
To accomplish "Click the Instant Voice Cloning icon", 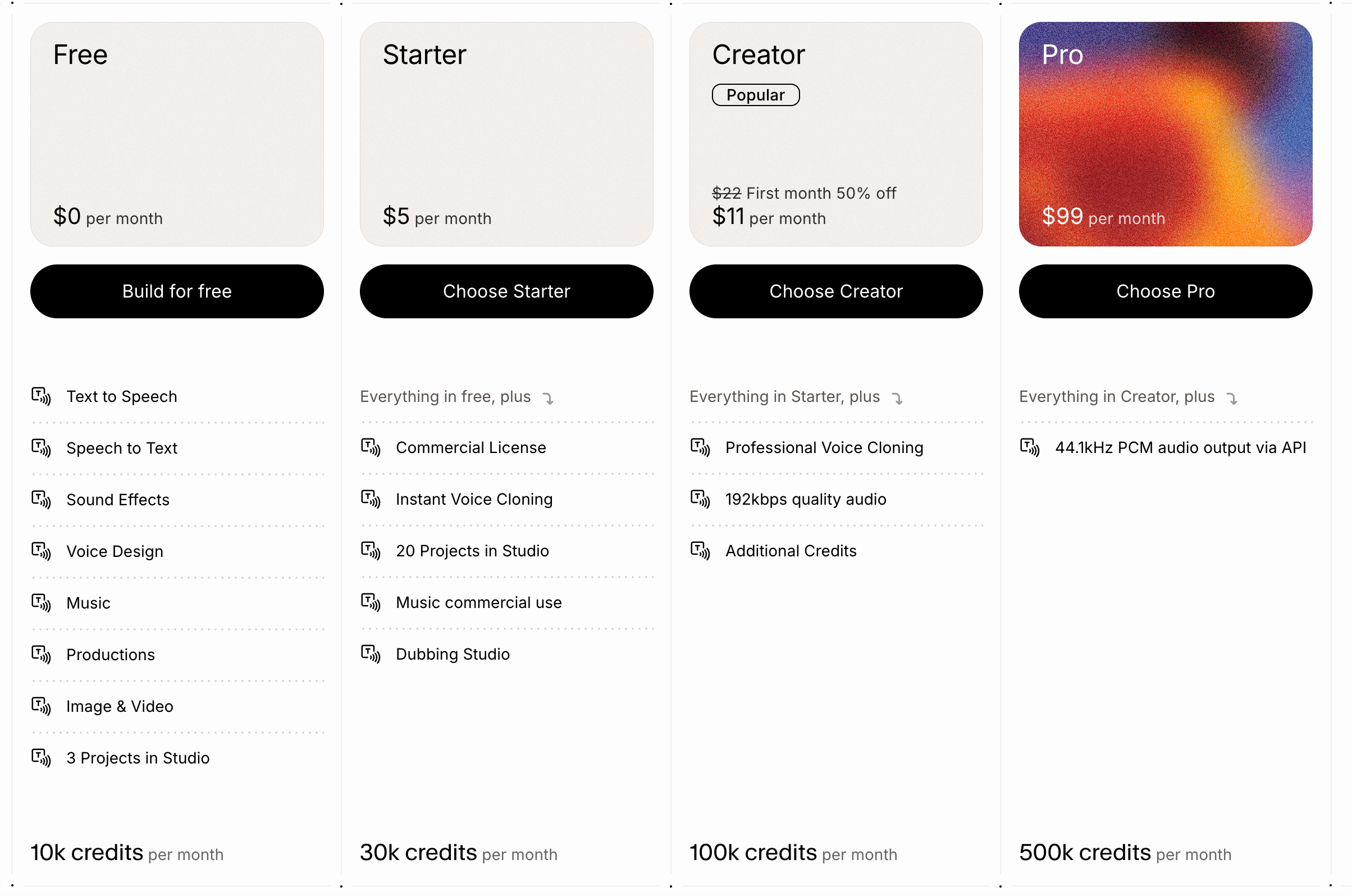I will pos(371,499).
